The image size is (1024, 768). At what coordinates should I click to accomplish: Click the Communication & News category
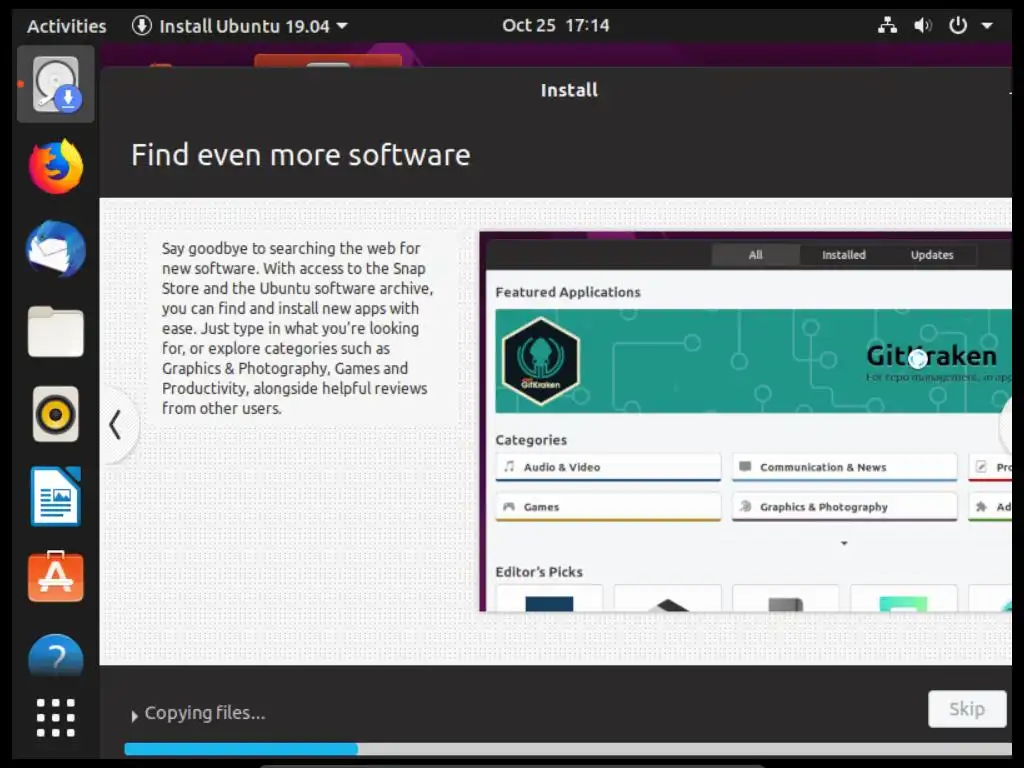coord(844,468)
